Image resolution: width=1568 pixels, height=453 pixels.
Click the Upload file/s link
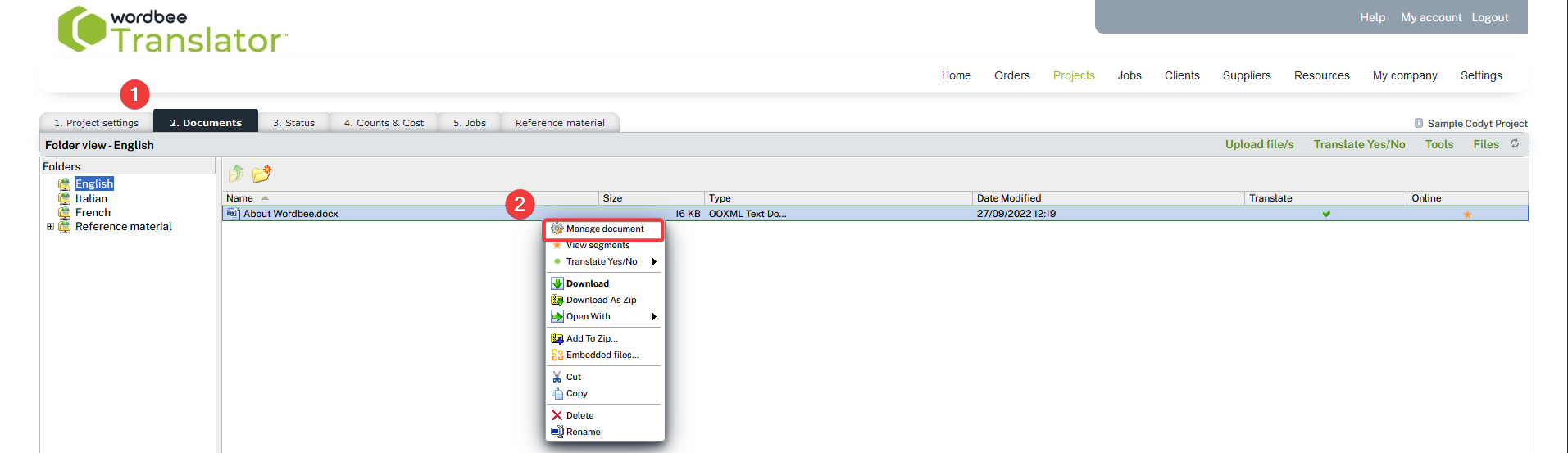click(1259, 145)
